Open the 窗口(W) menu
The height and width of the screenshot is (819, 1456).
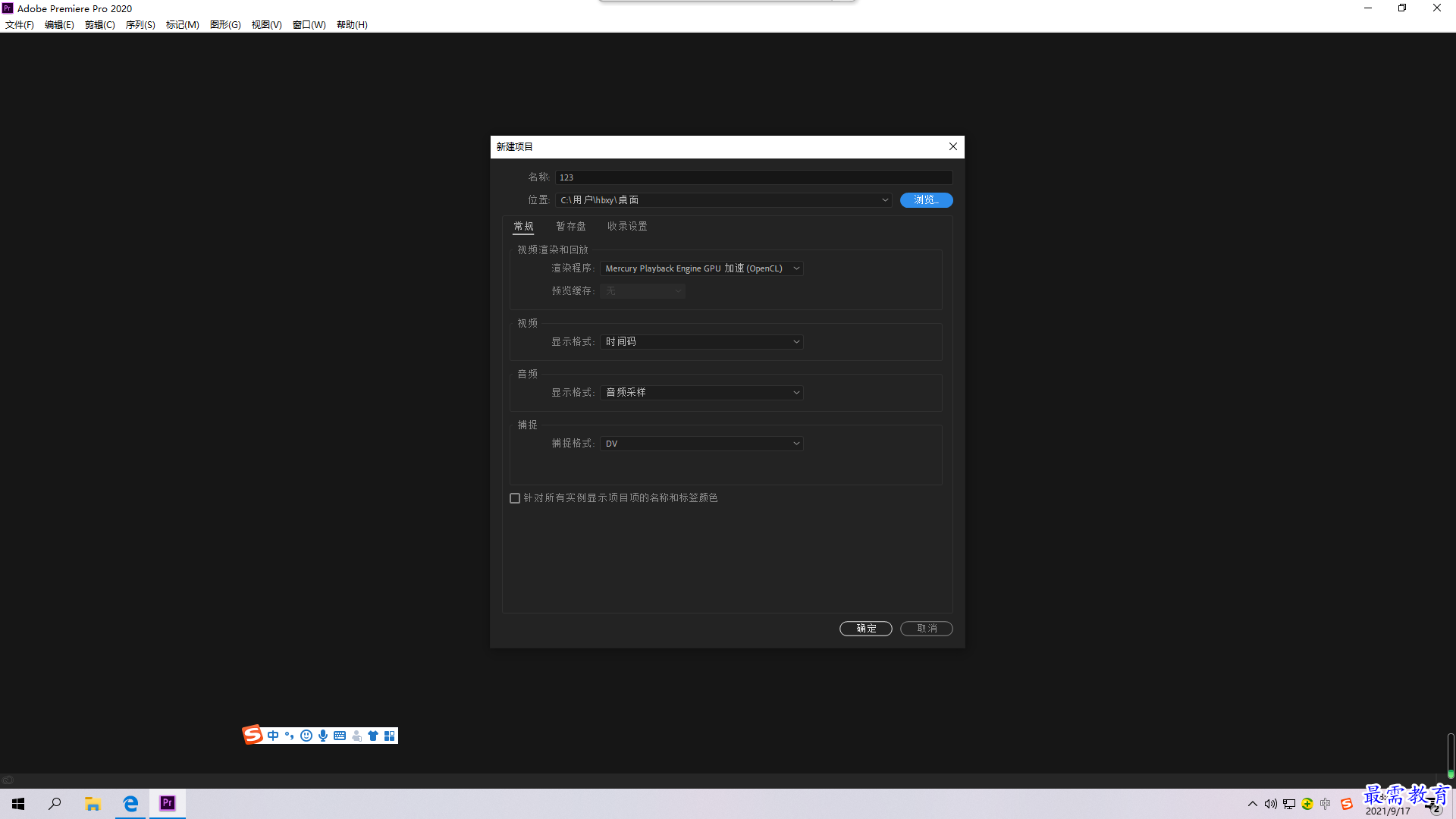(x=309, y=25)
